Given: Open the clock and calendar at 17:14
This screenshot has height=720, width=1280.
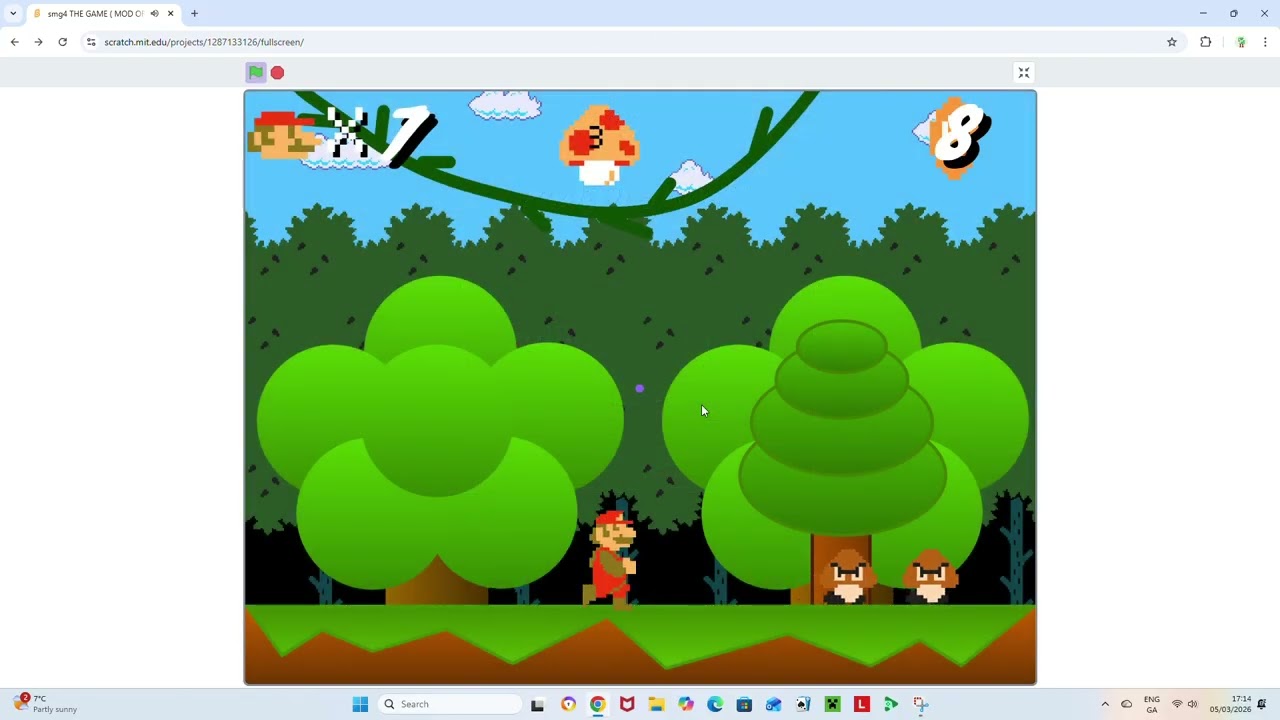Looking at the screenshot, I should click(1230, 704).
